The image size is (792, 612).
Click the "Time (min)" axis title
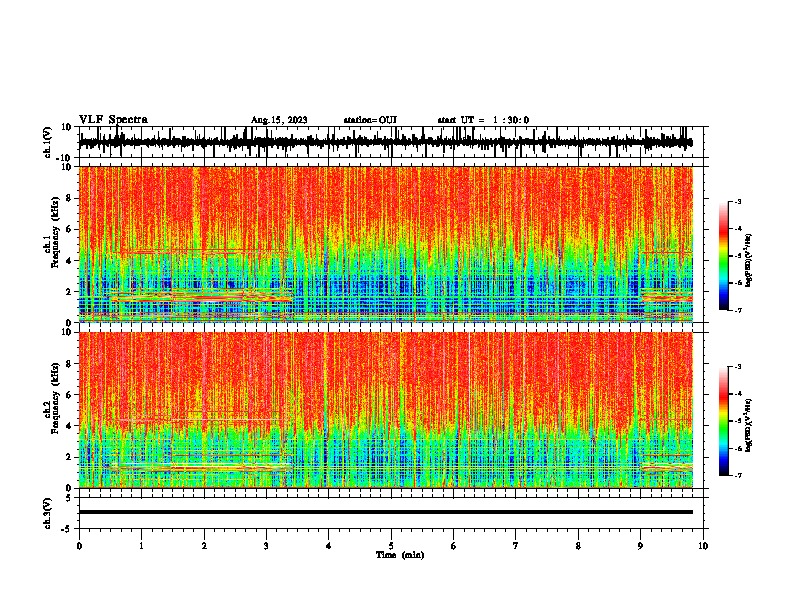400,555
